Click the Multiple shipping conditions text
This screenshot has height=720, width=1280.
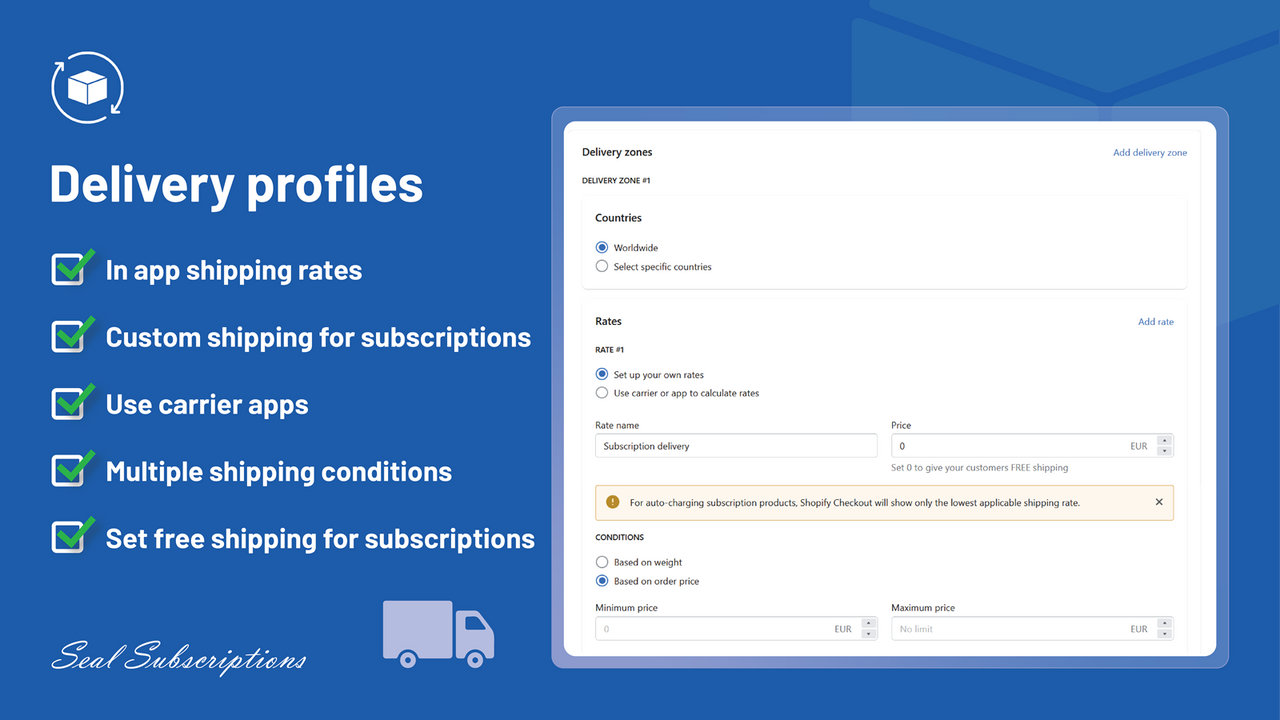coord(279,471)
